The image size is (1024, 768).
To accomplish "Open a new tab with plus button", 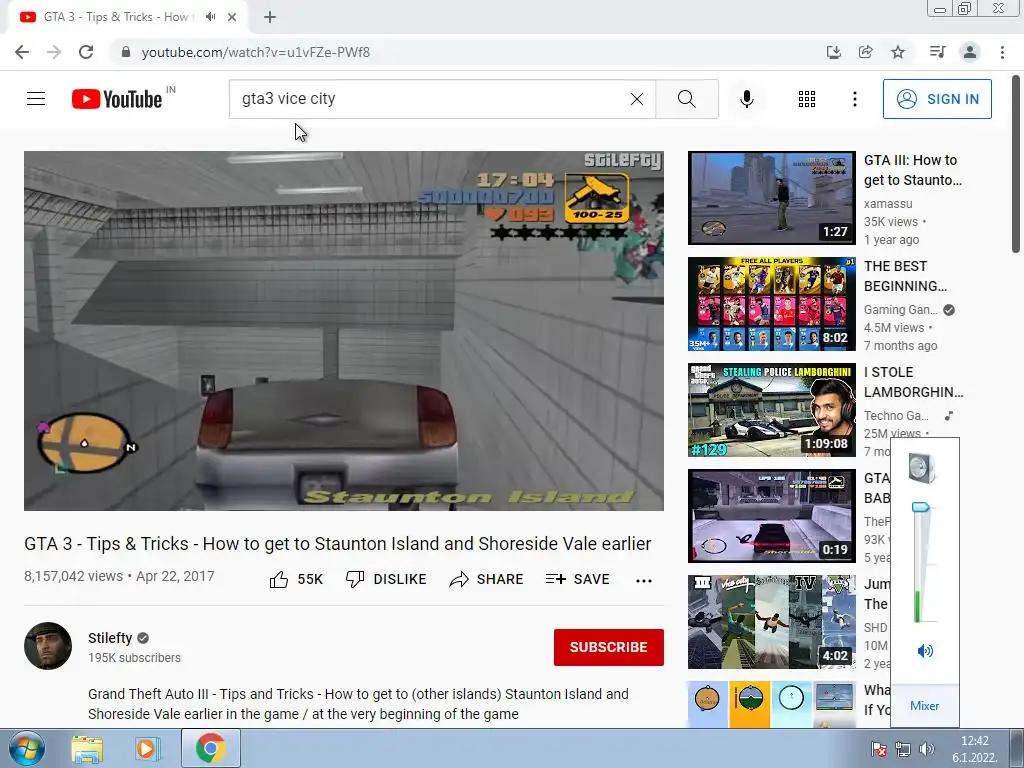I will [270, 17].
